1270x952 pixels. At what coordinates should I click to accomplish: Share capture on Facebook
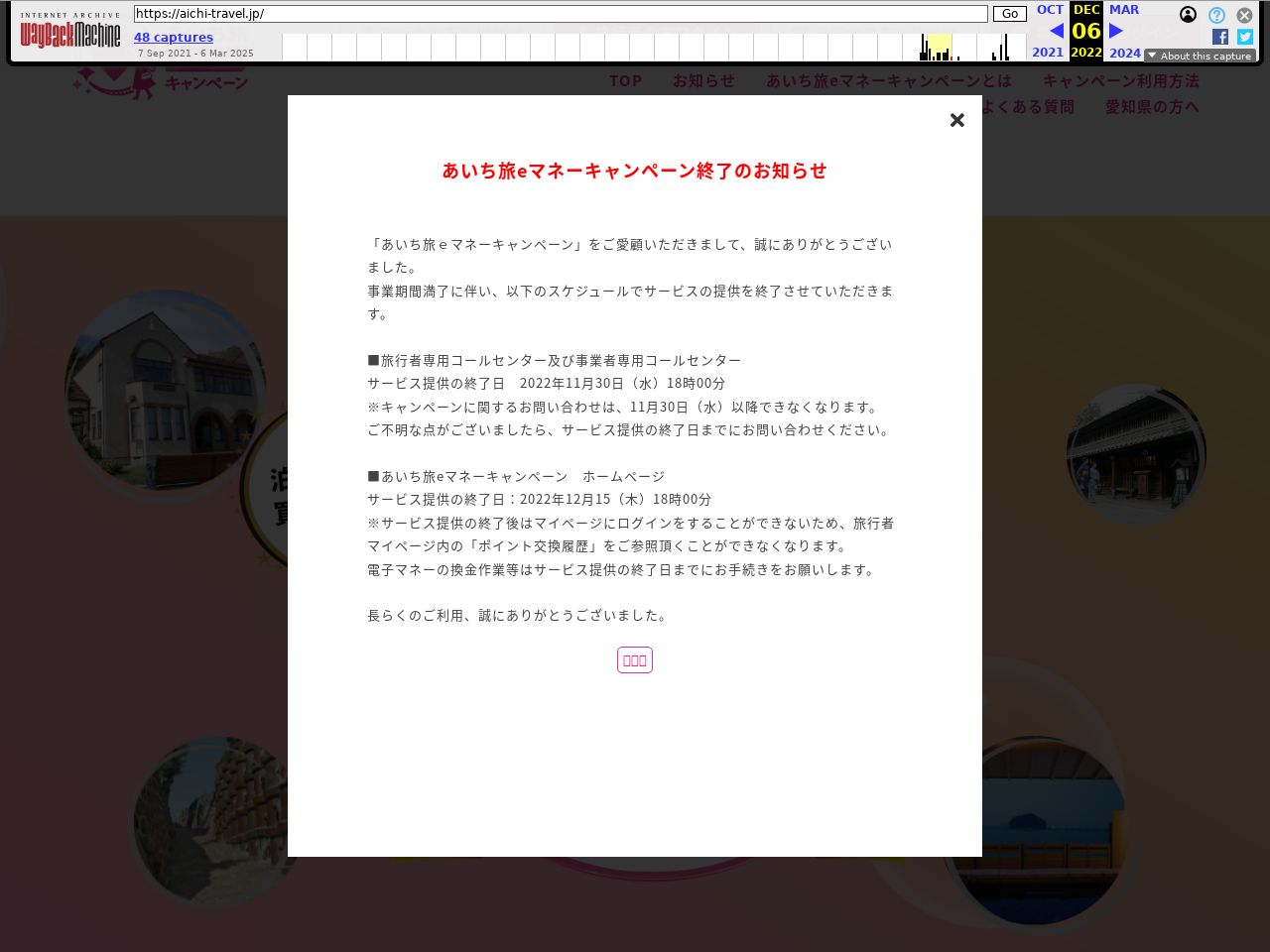[x=1220, y=37]
